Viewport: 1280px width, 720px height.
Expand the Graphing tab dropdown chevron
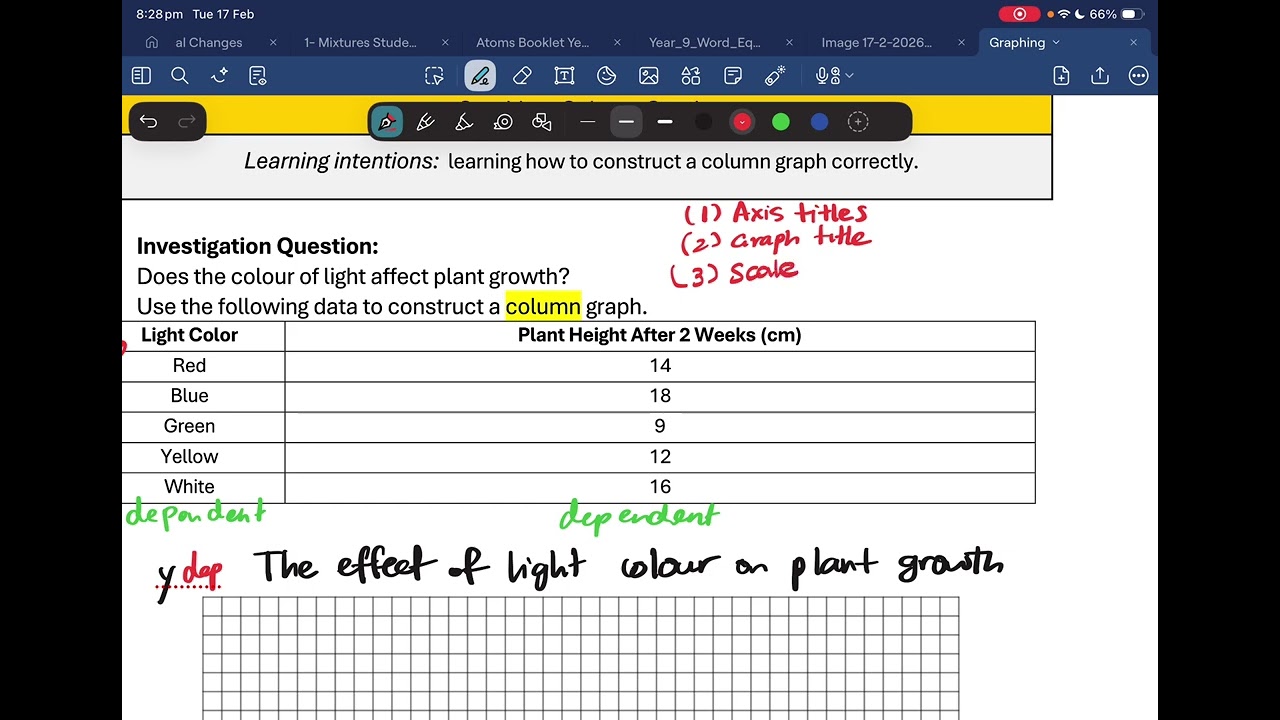1056,43
